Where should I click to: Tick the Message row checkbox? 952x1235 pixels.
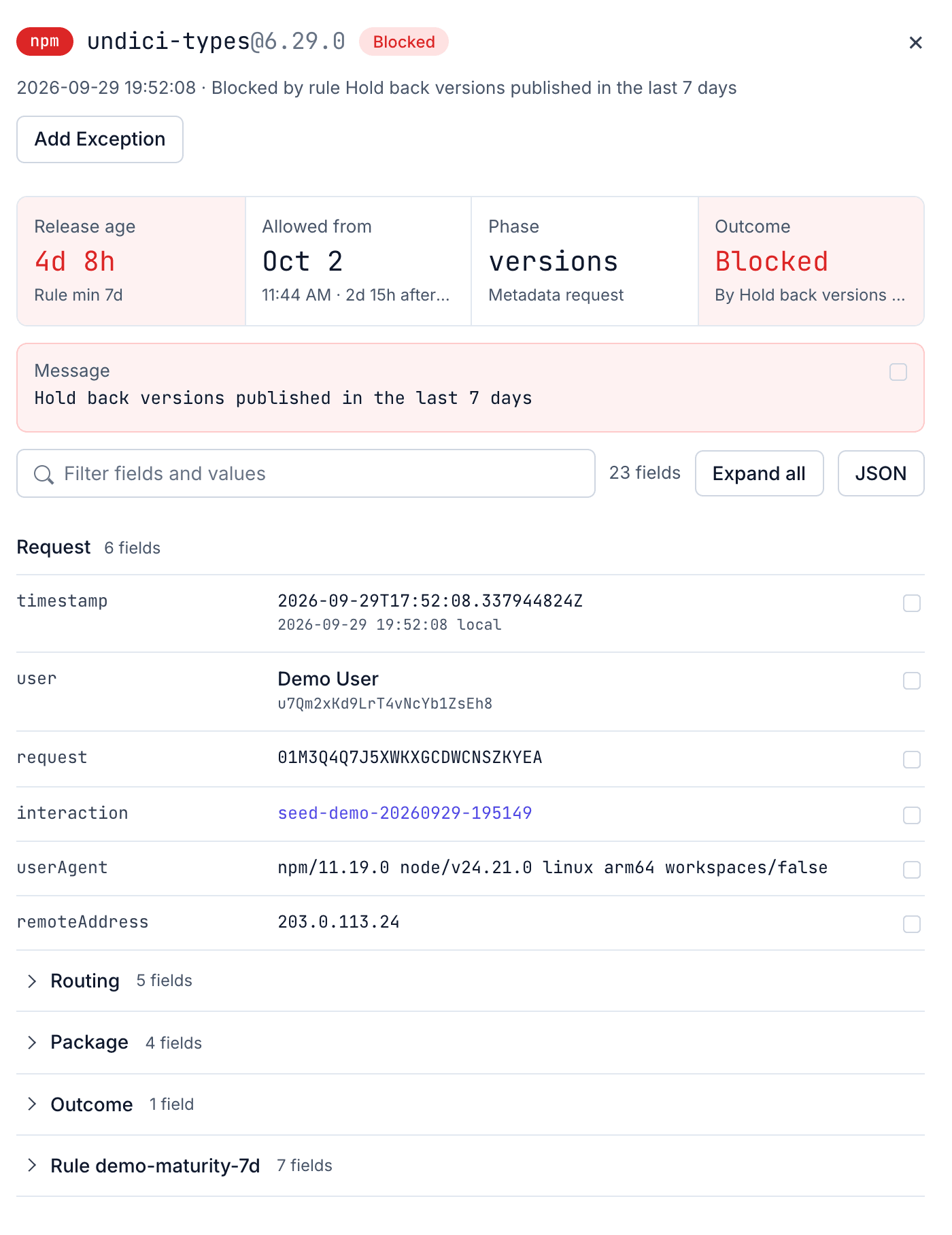coord(898,372)
